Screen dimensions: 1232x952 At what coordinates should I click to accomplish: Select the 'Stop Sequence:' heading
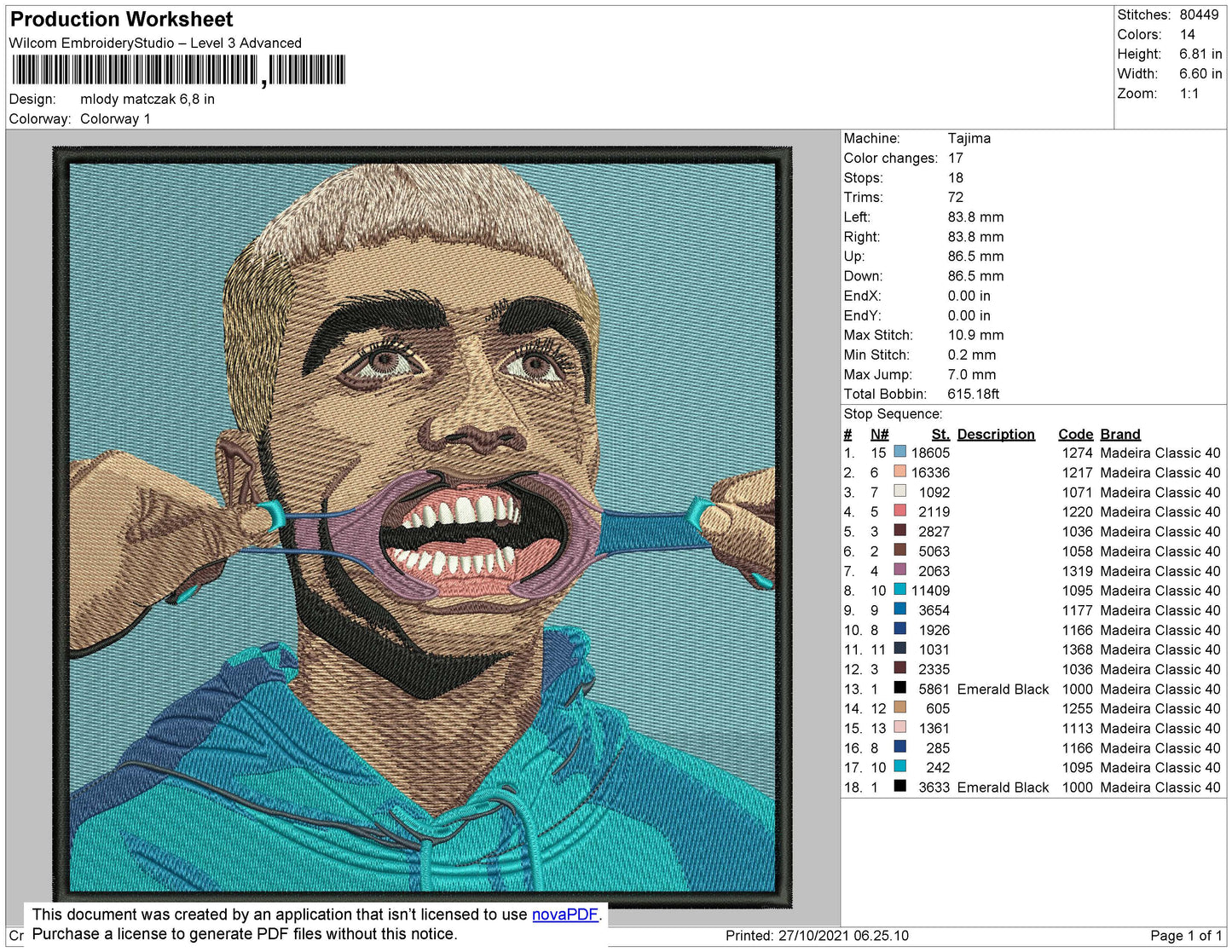pos(894,413)
